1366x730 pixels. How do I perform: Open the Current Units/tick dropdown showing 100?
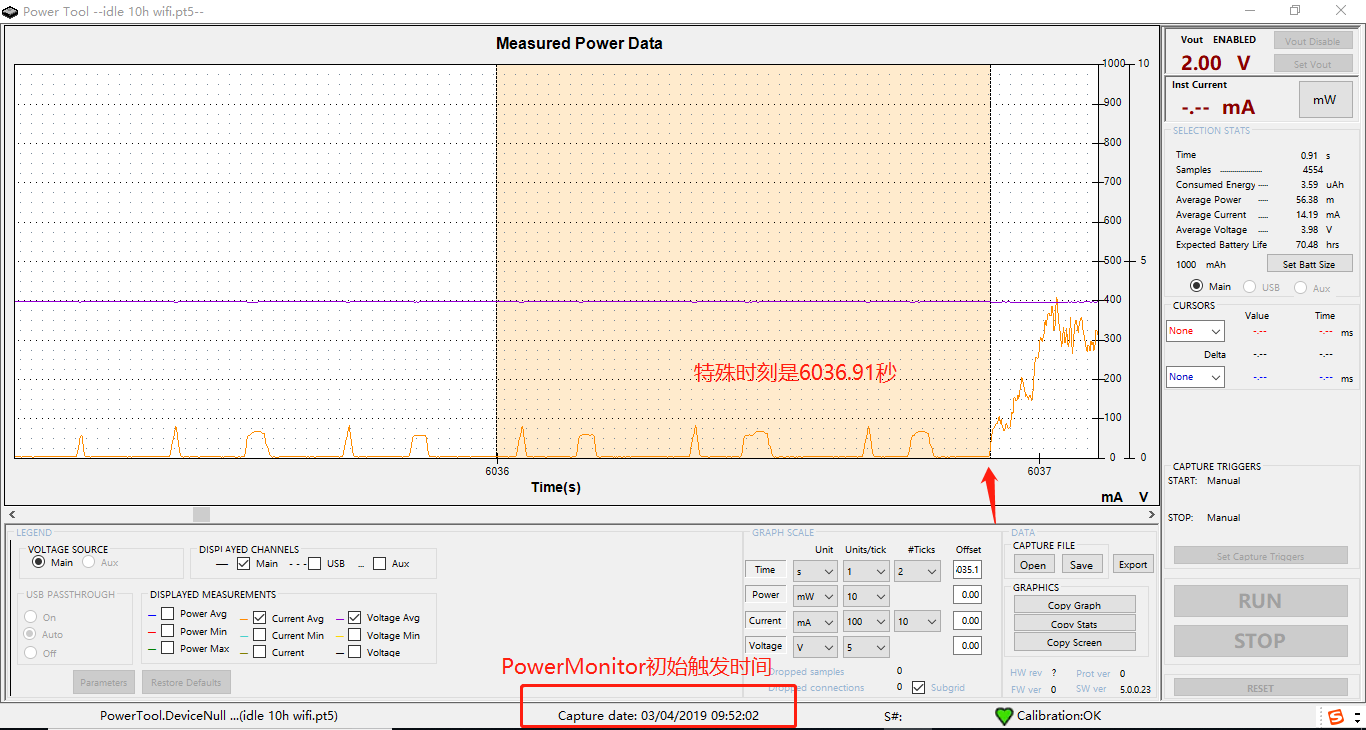point(866,622)
